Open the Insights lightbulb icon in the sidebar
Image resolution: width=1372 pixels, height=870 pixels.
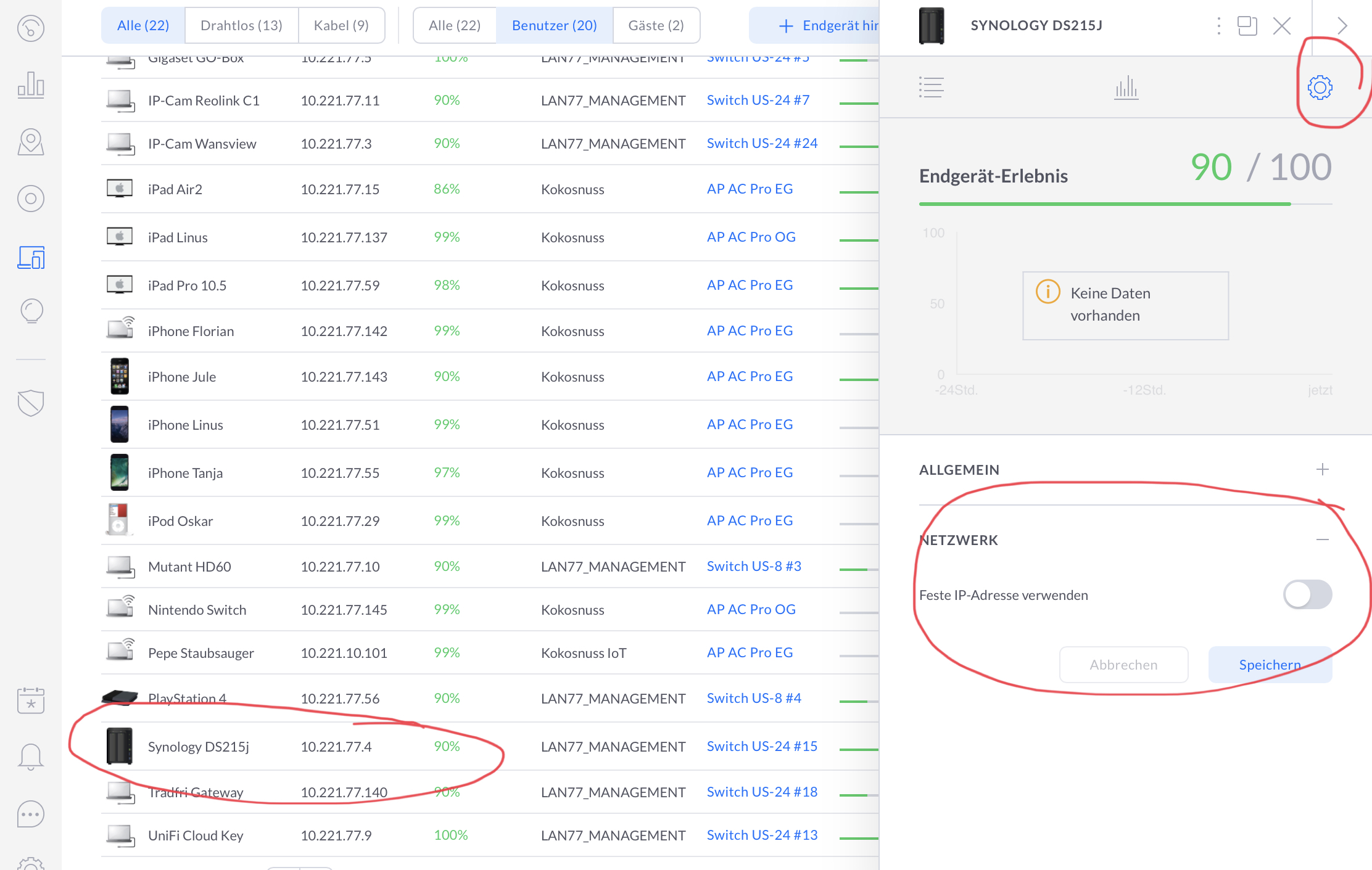coord(31,311)
